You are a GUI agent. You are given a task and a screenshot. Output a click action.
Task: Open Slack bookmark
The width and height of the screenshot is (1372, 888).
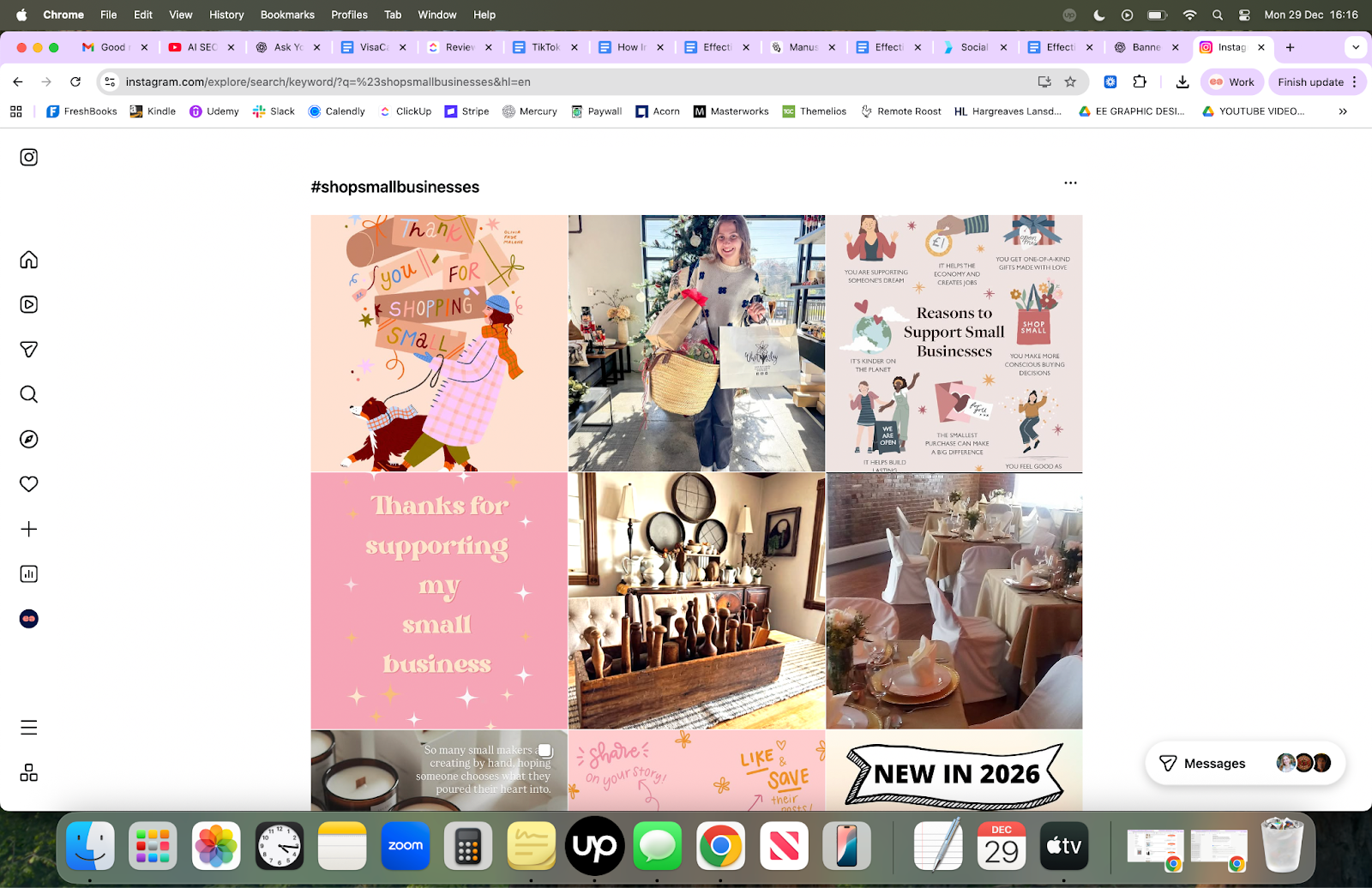pos(274,111)
